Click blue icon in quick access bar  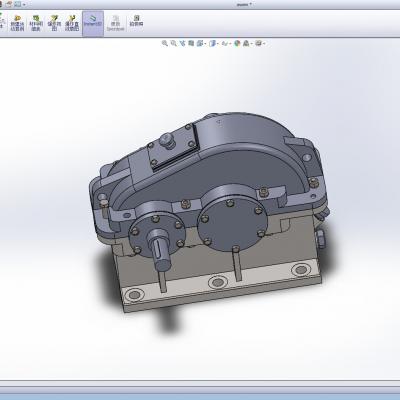(x=17, y=4)
